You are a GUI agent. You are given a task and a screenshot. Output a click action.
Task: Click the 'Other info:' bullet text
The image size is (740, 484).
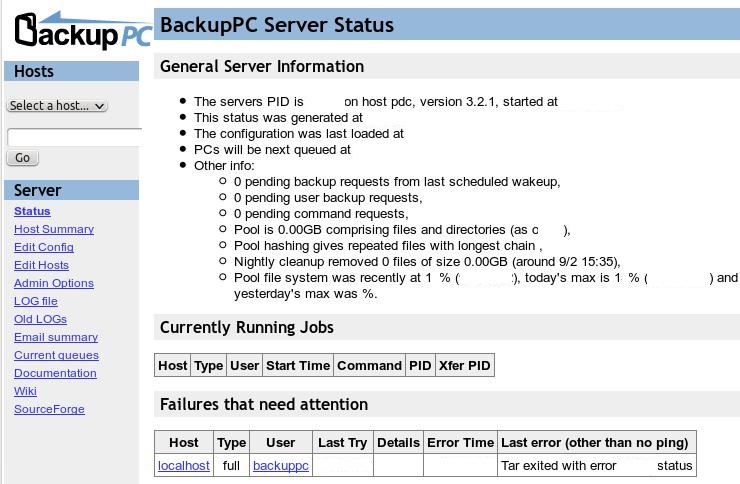(x=224, y=166)
